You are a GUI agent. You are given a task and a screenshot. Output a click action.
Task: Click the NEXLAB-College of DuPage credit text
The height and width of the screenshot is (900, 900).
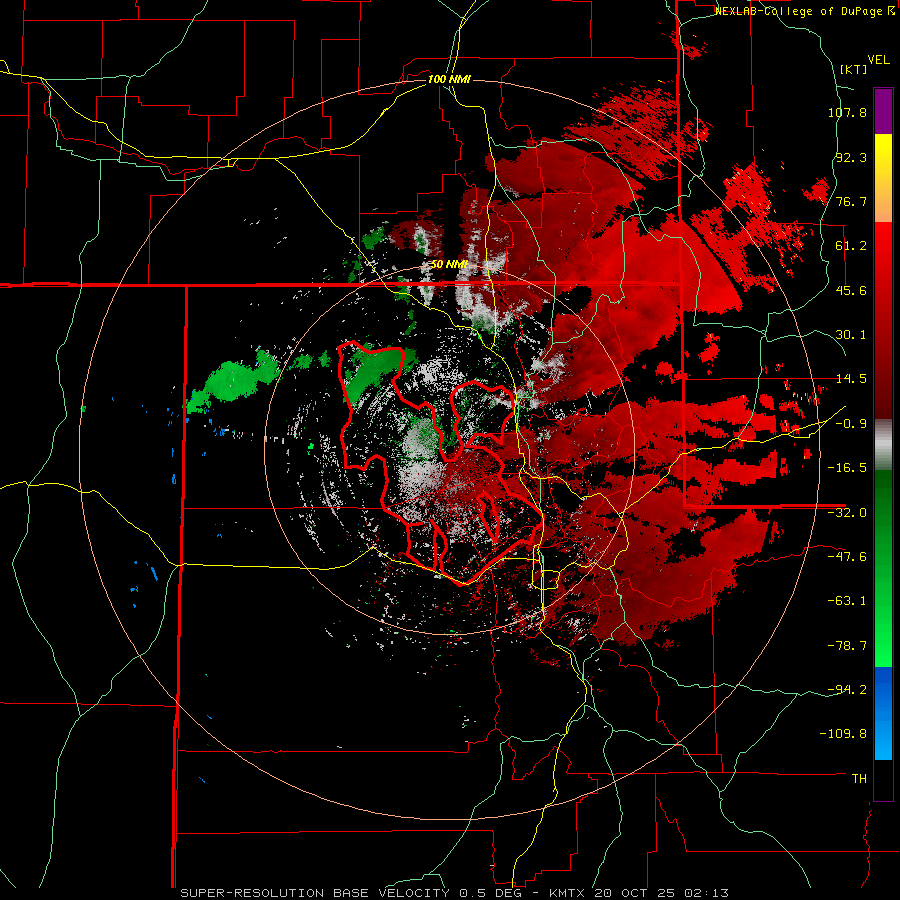[x=804, y=11]
